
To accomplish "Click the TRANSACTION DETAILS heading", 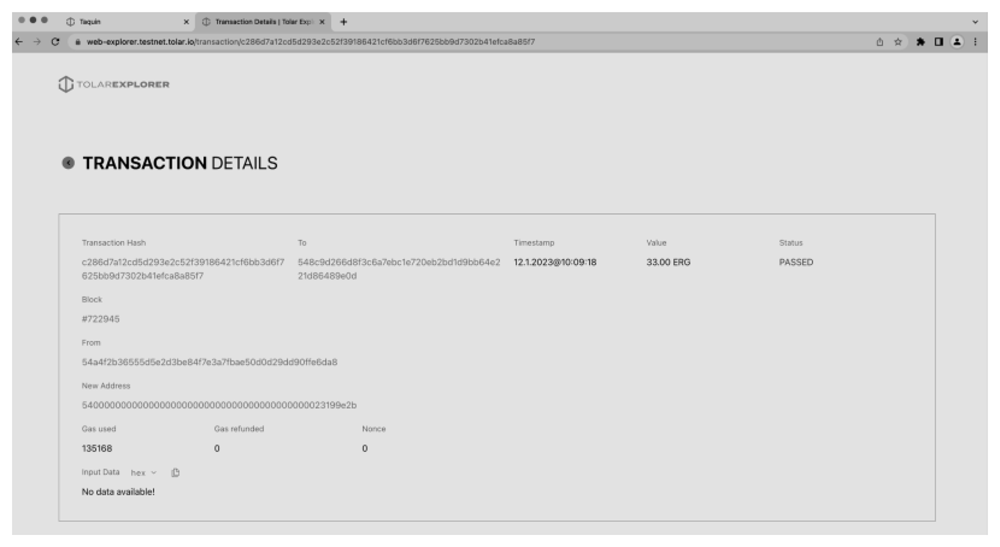I will 180,163.
